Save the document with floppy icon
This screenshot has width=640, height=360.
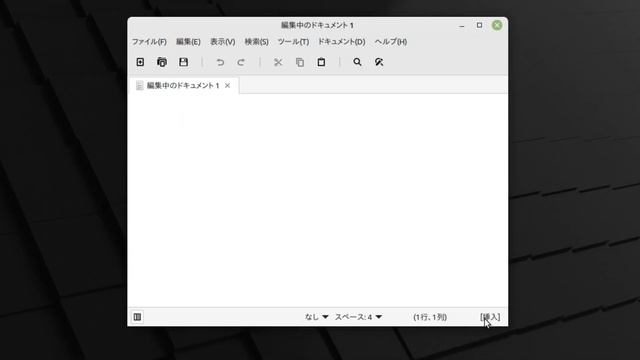[184, 62]
